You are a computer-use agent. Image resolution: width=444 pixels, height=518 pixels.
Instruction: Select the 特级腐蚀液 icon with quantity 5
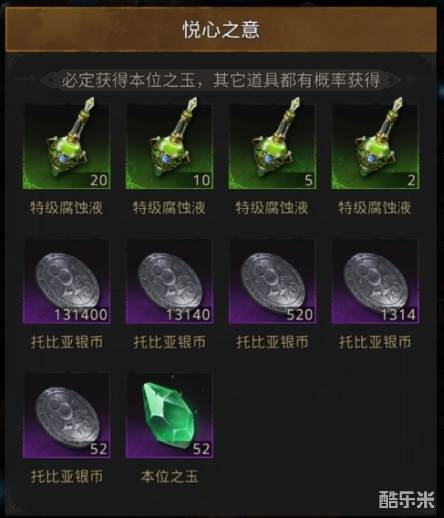pos(272,146)
